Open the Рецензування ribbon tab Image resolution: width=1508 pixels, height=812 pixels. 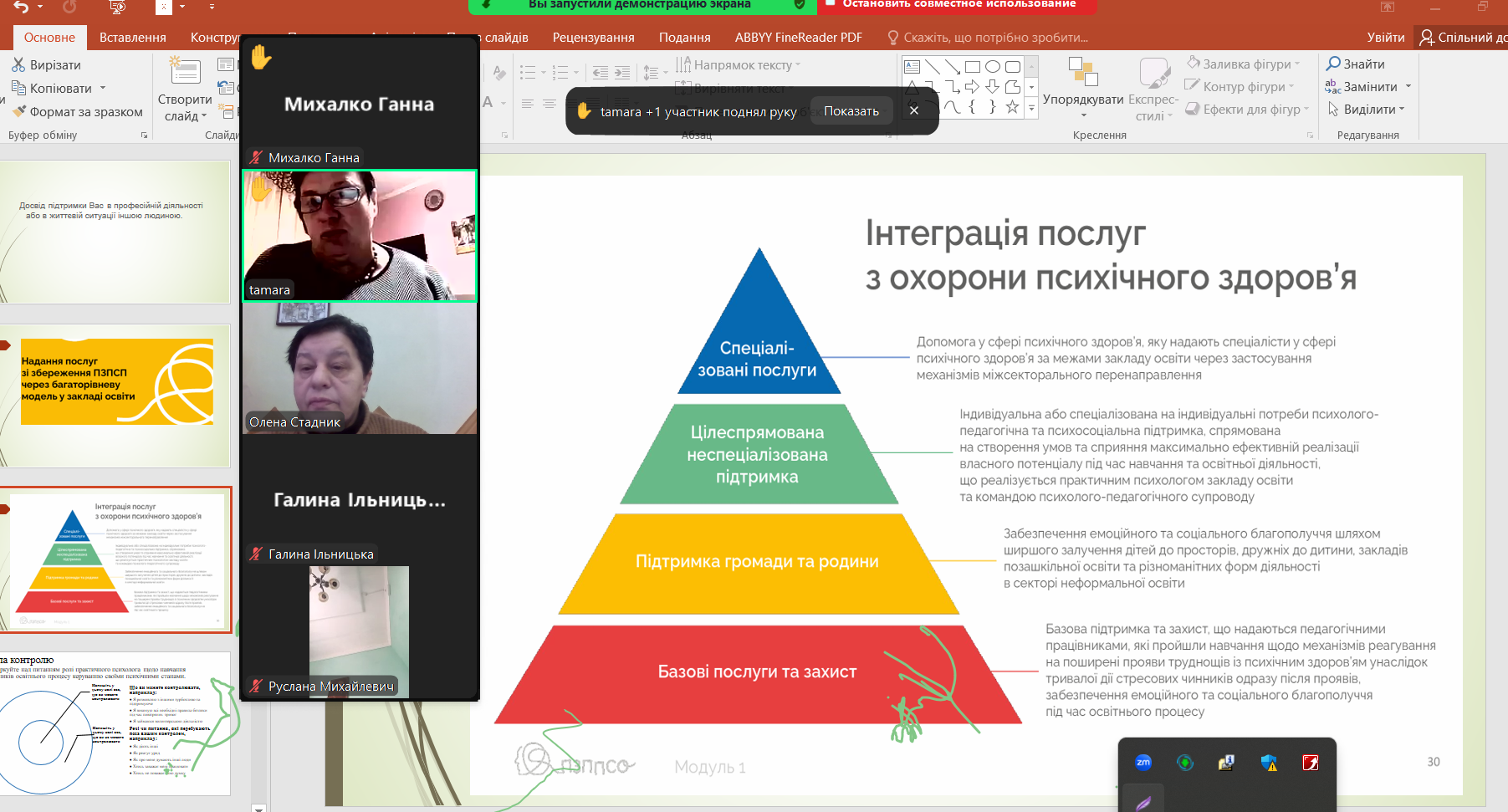593,38
